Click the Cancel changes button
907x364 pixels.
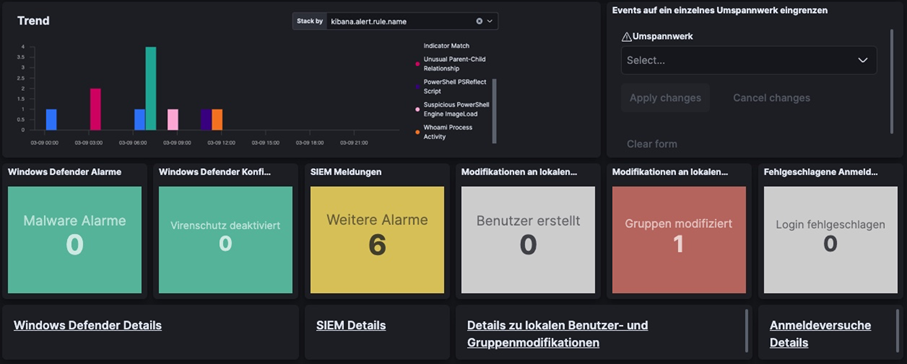coord(771,98)
